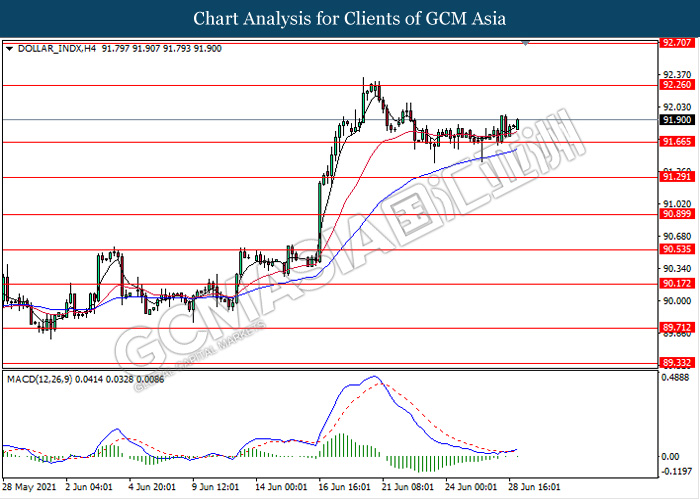
Task: Select the 90.680 axis price value
Action: coord(677,237)
